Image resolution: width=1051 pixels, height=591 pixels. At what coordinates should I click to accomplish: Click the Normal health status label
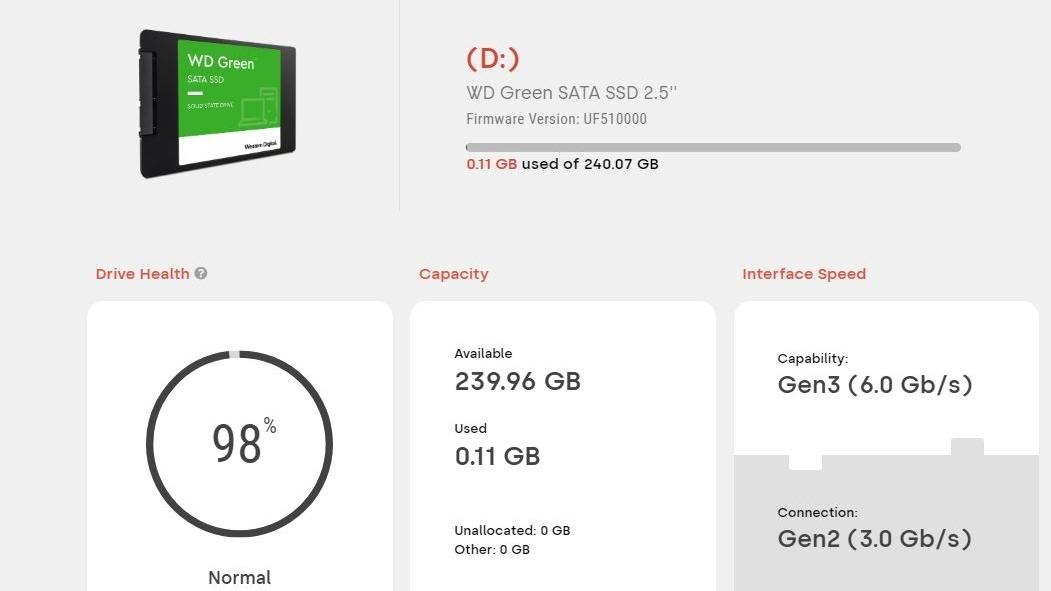point(239,577)
